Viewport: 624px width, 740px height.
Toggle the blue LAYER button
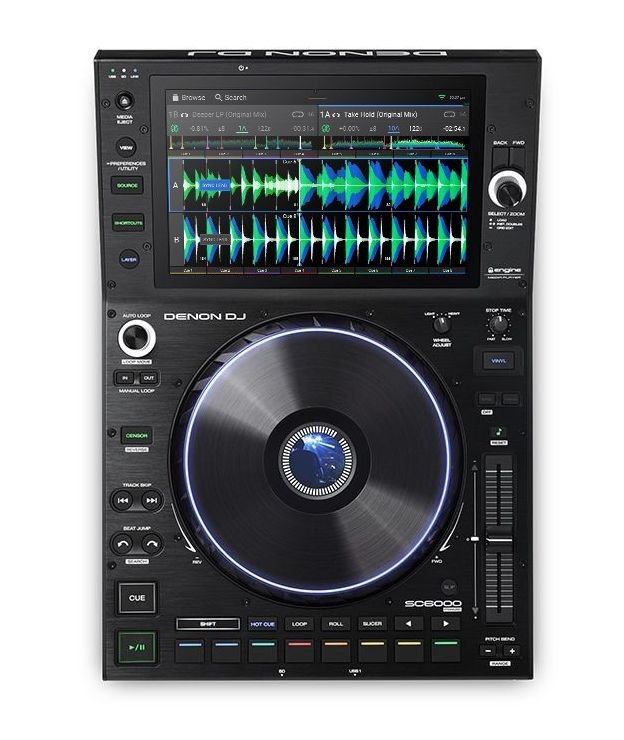[129, 259]
